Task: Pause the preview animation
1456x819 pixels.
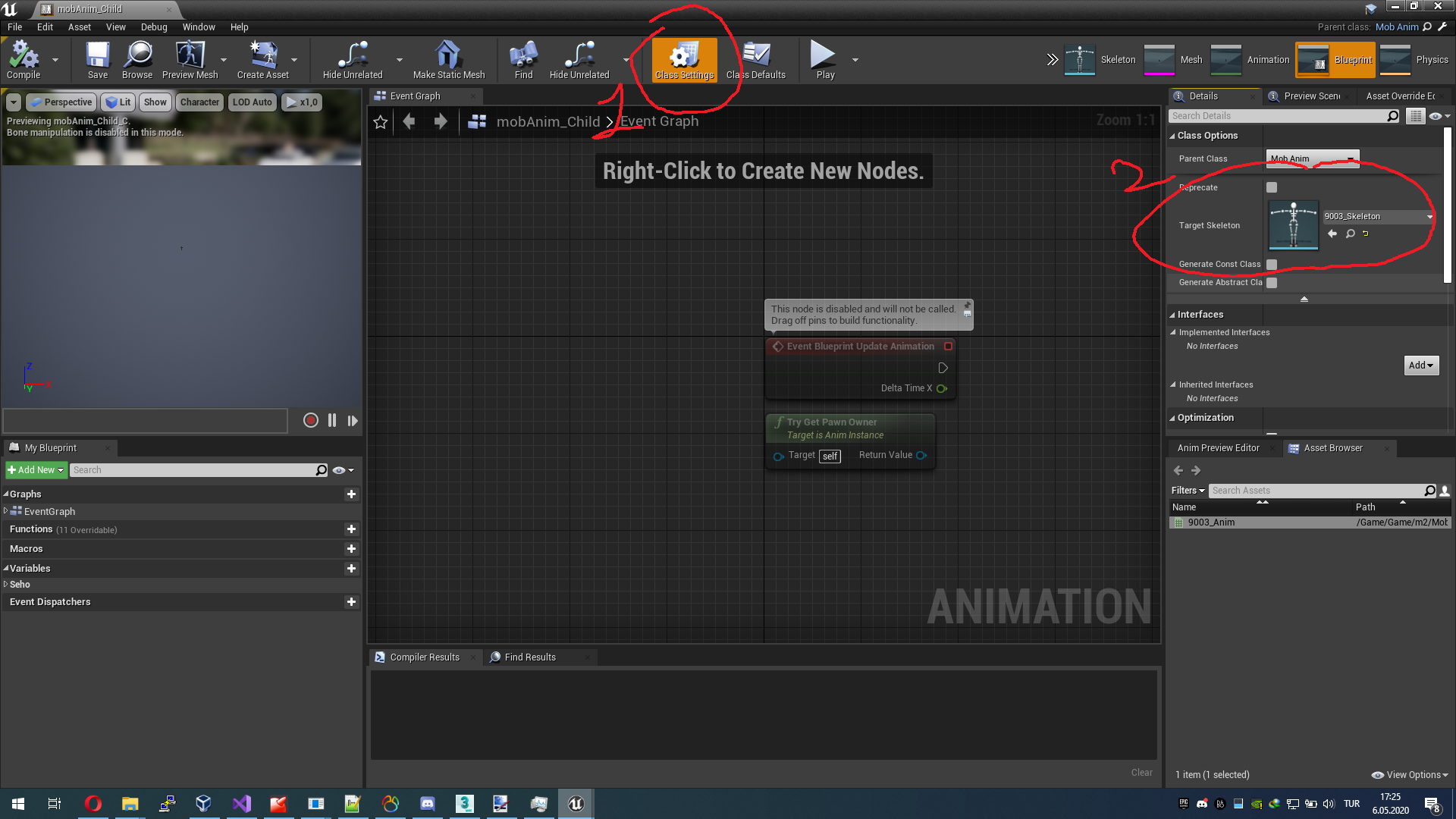Action: 332,420
